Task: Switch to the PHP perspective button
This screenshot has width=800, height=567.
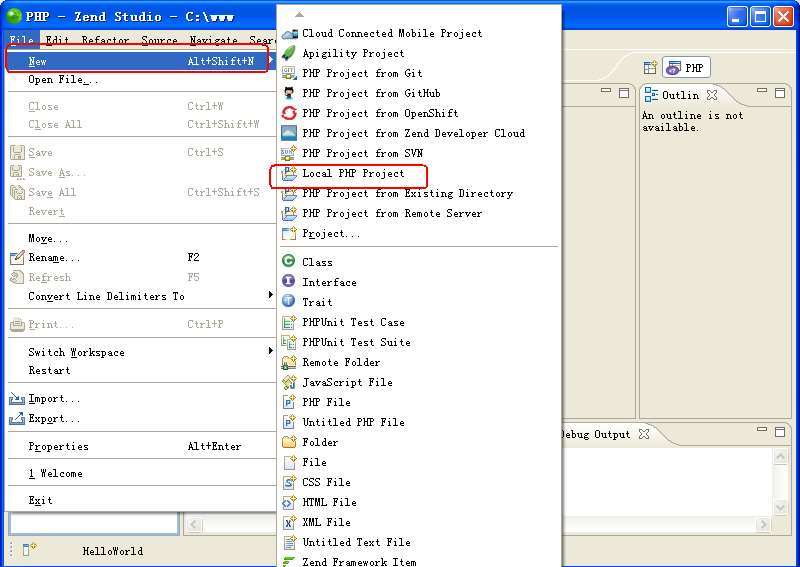Action: tap(686, 67)
